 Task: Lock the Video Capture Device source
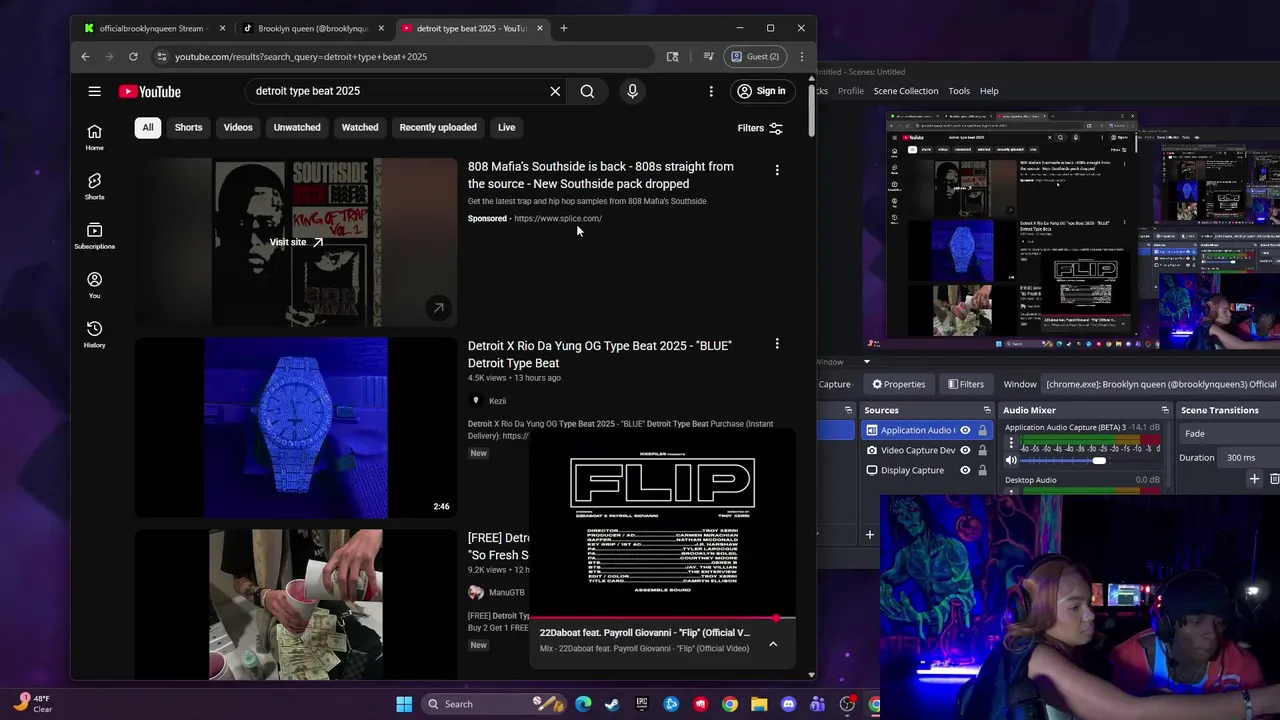[x=982, y=450]
